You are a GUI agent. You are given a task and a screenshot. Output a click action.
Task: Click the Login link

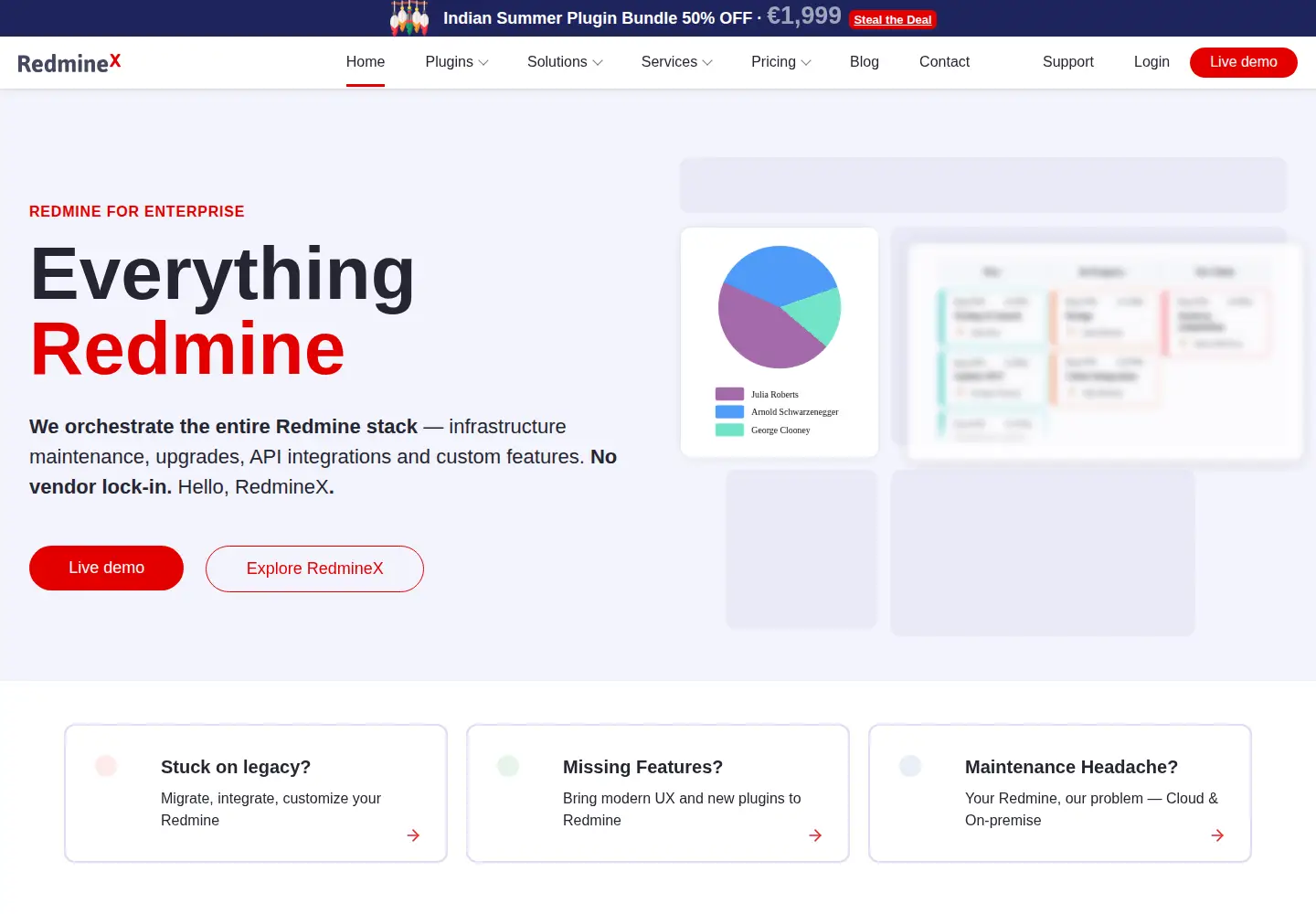click(1151, 62)
